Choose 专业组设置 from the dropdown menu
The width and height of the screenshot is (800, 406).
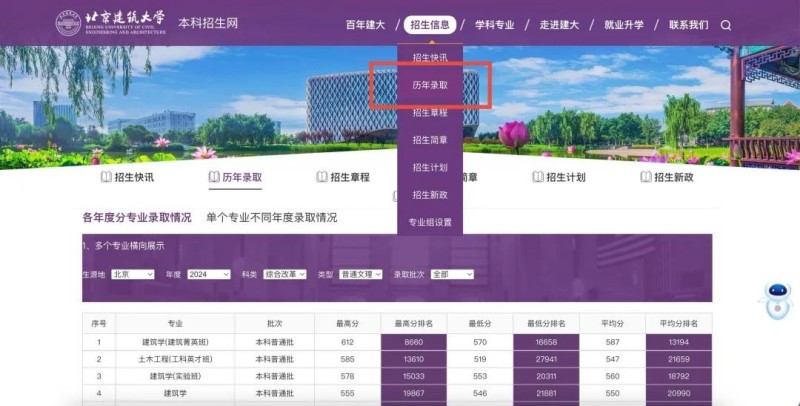(x=429, y=222)
